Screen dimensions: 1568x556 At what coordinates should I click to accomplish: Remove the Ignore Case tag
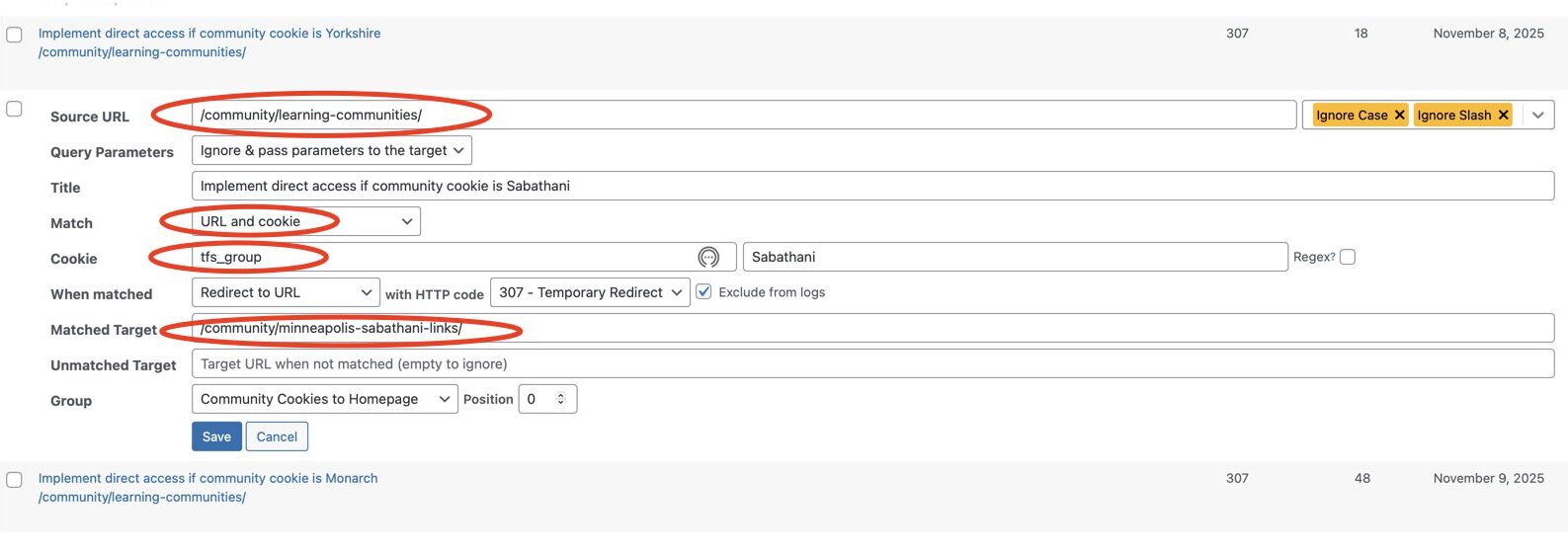(x=1399, y=116)
